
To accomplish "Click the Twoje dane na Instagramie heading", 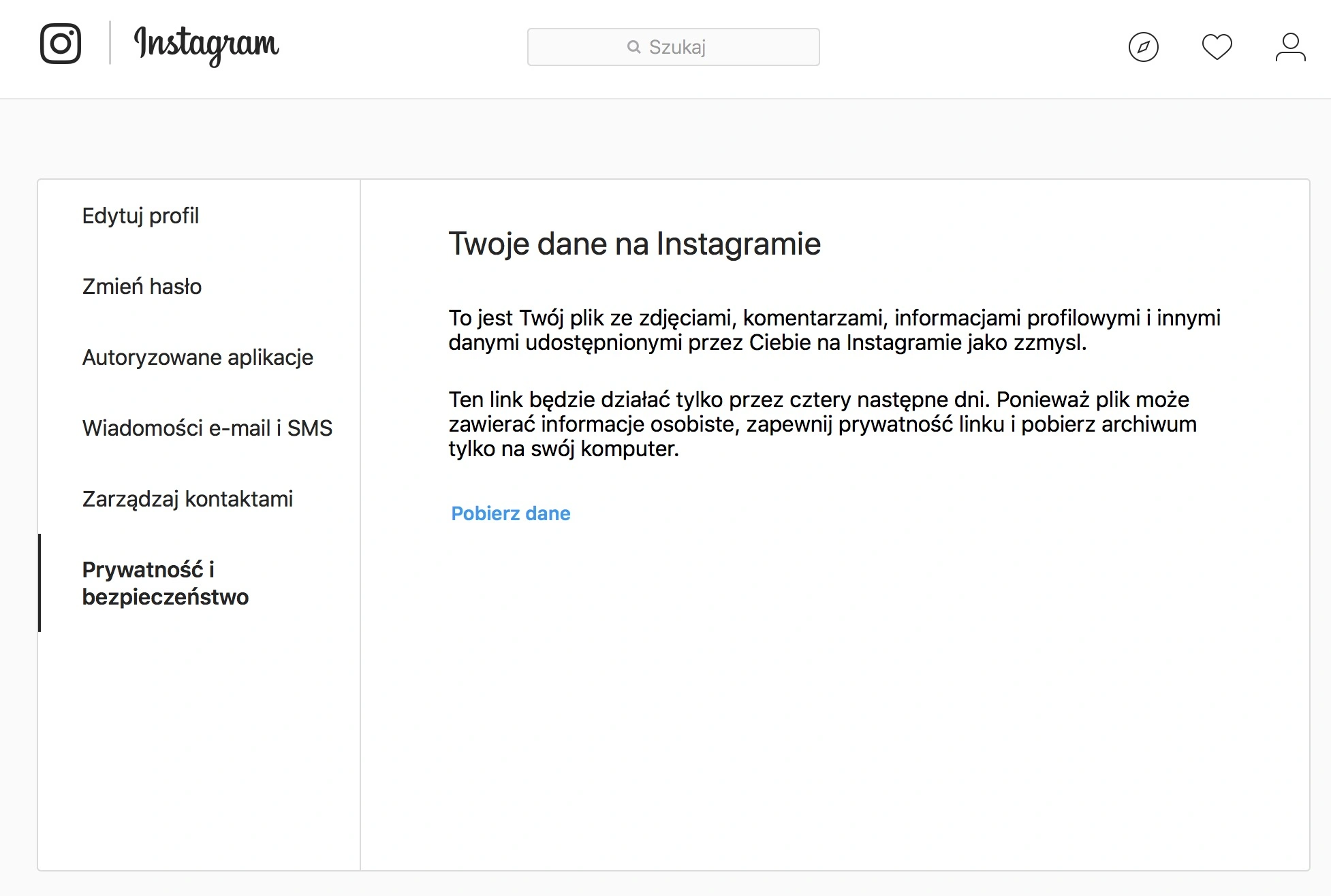I will click(635, 244).
